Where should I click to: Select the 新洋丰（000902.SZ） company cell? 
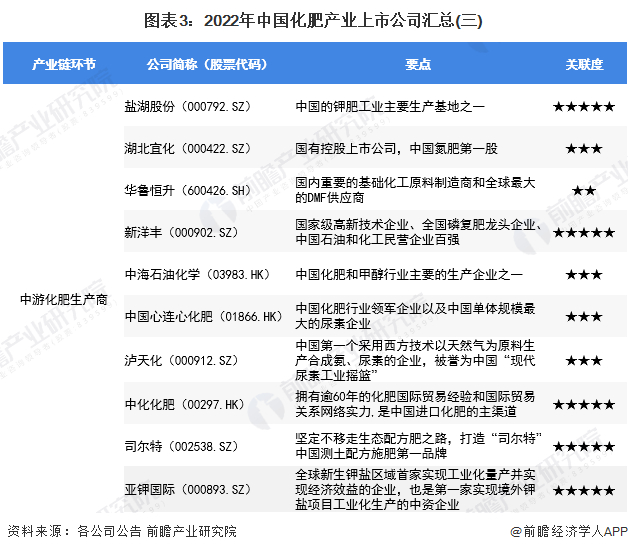(181, 232)
